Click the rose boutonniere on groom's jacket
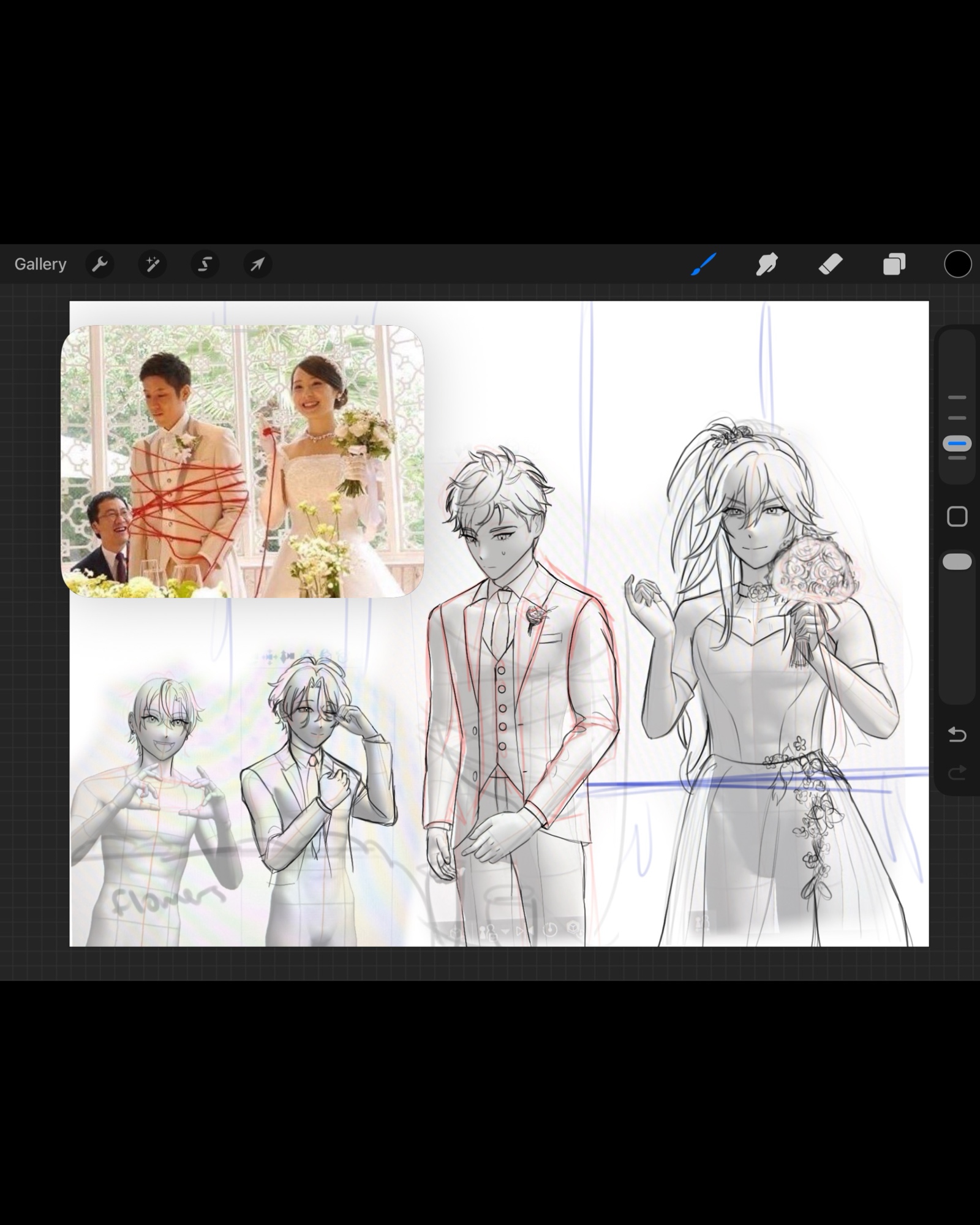 pyautogui.click(x=538, y=614)
